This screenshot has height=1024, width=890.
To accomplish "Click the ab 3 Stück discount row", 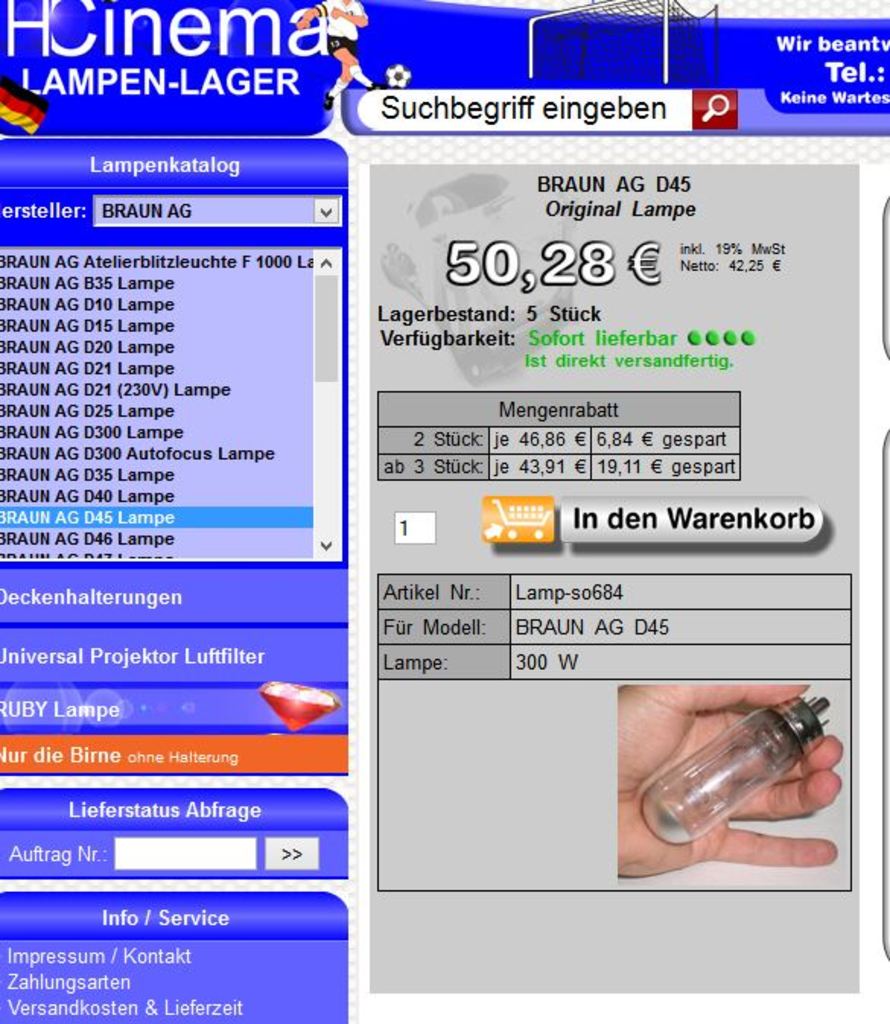I will point(559,467).
